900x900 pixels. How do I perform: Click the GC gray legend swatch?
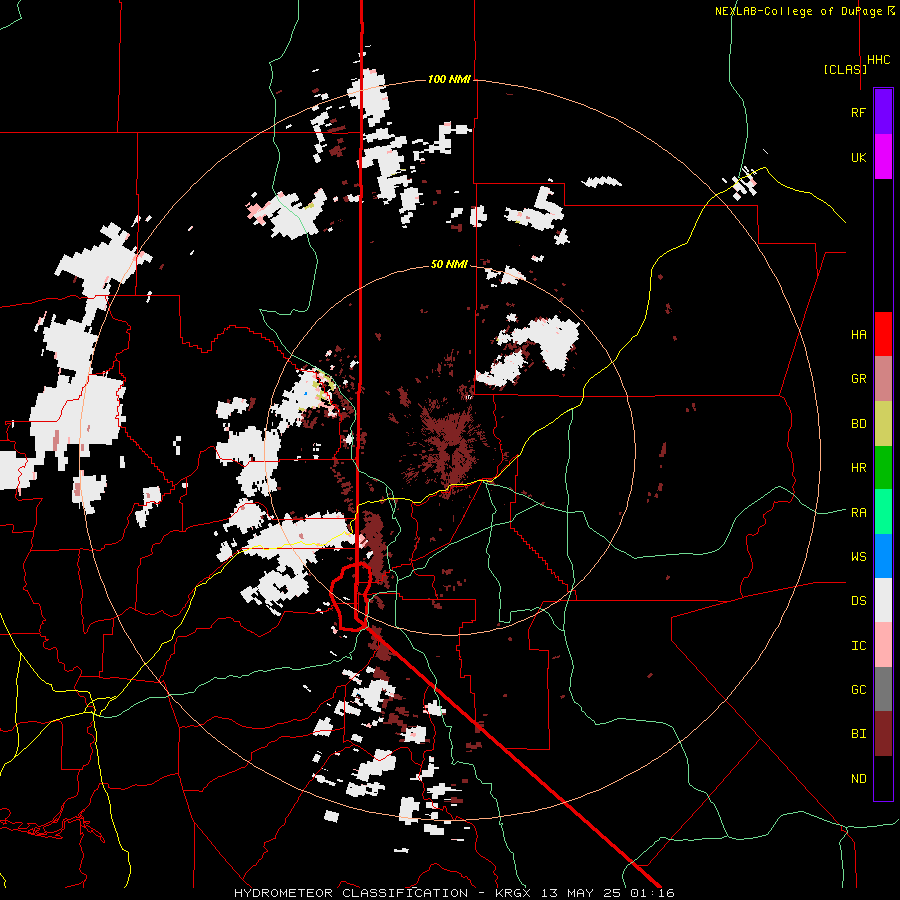coord(883,689)
